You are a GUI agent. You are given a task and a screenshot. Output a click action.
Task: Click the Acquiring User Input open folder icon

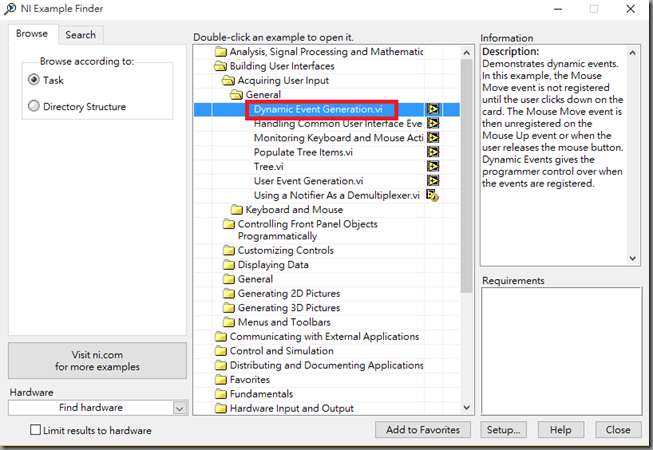click(228, 80)
